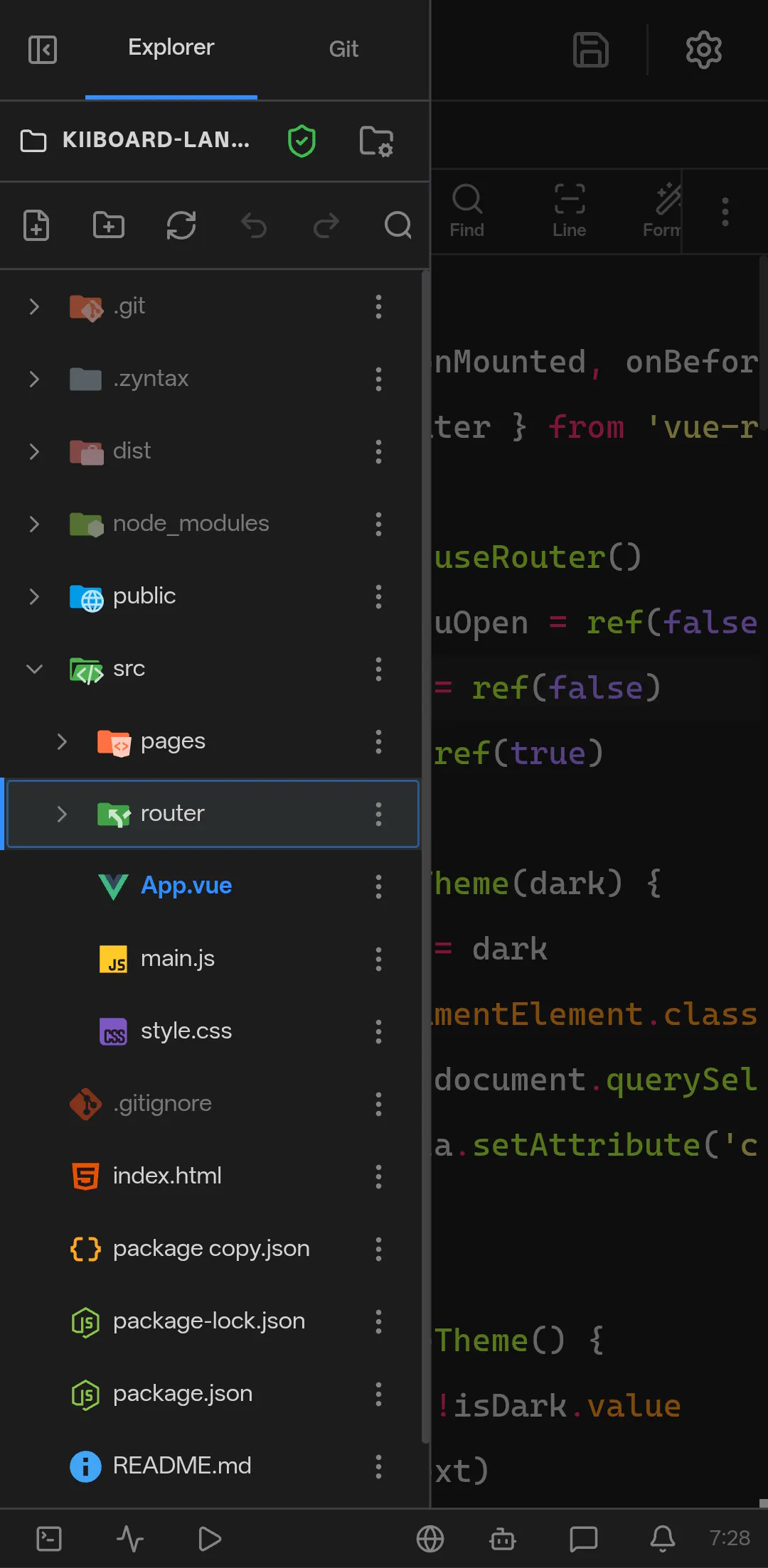Collapse the sidebar panel icon
768x1568 pixels.
click(43, 50)
